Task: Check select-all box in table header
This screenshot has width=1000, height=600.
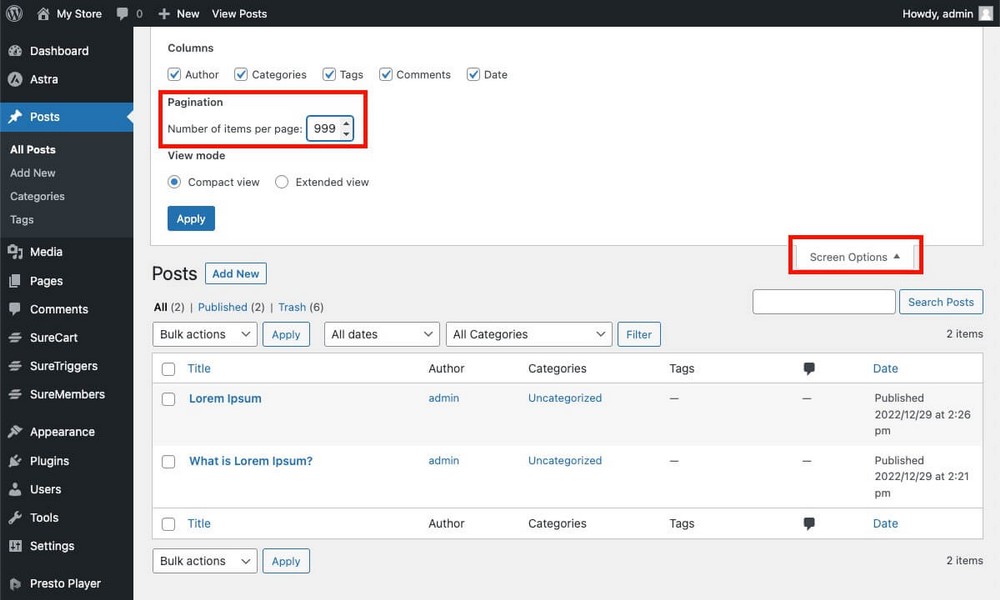Action: tap(168, 369)
